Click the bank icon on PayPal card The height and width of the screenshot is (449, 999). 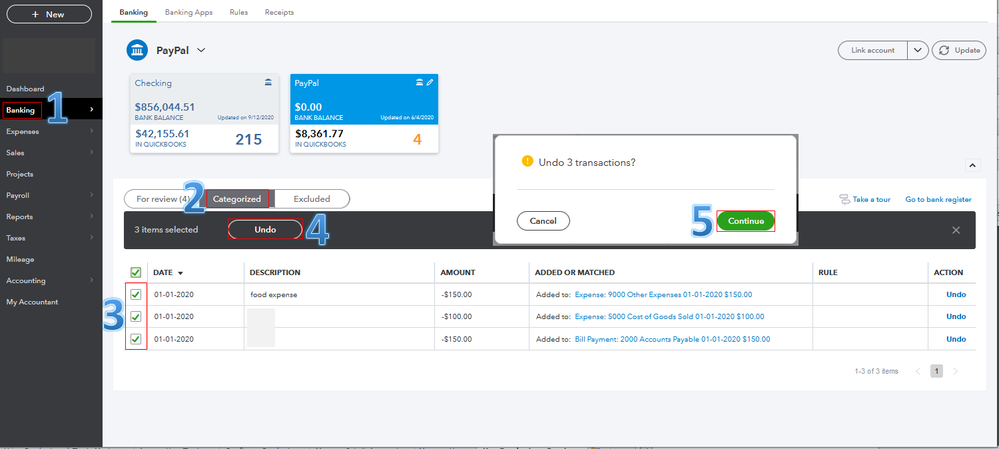pyautogui.click(x=419, y=83)
